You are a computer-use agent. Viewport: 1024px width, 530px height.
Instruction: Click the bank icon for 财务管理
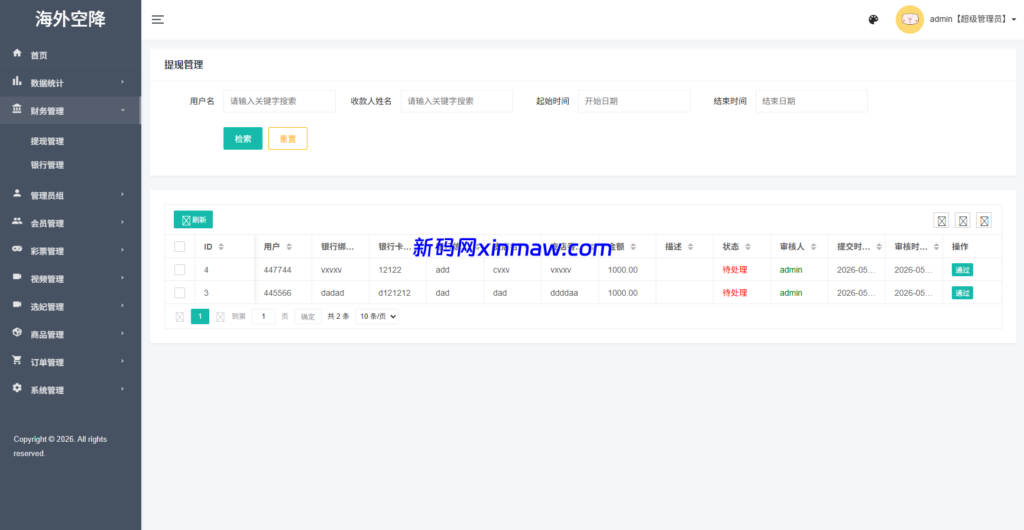click(x=18, y=109)
